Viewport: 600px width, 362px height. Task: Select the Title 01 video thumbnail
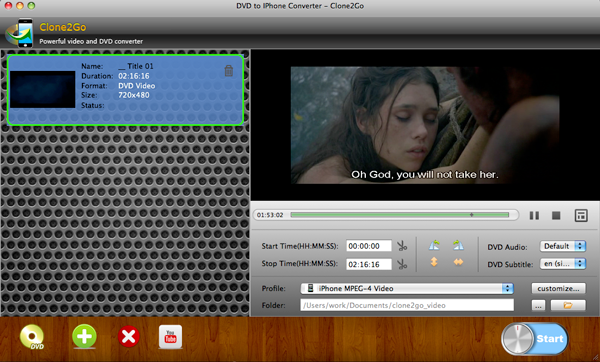point(42,89)
